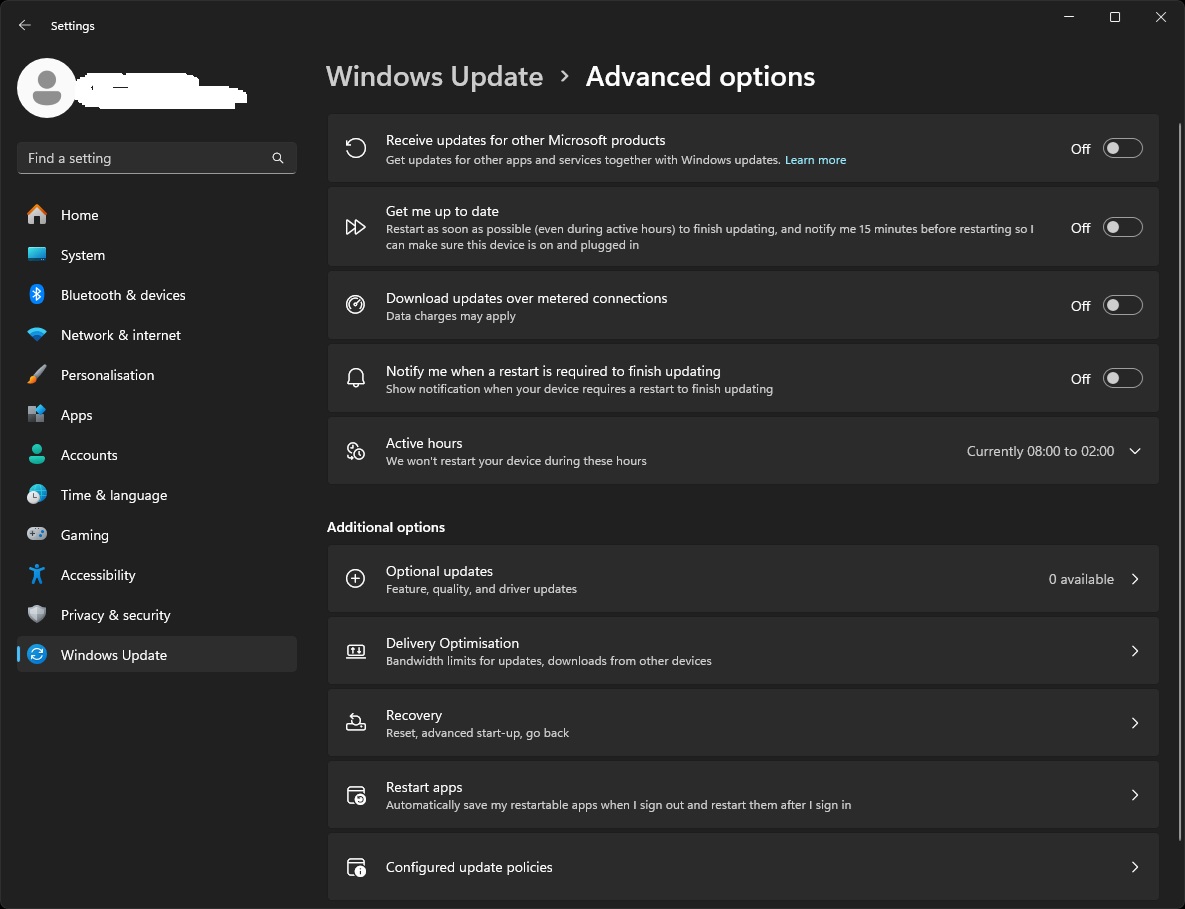Click the Gaming controller icon in sidebar
Image resolution: width=1185 pixels, height=909 pixels.
tap(37, 534)
